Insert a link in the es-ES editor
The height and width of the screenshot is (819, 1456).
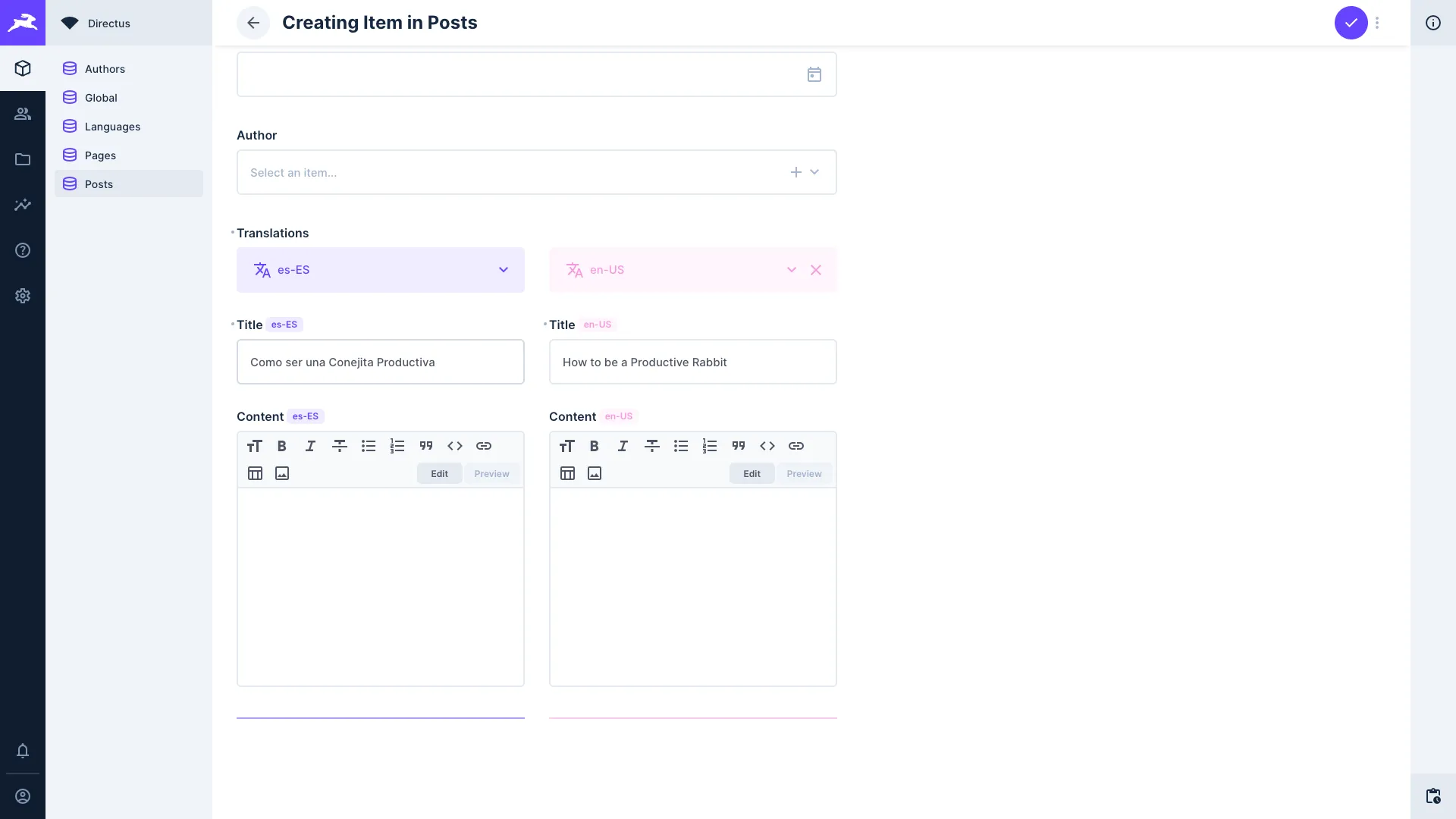tap(484, 446)
